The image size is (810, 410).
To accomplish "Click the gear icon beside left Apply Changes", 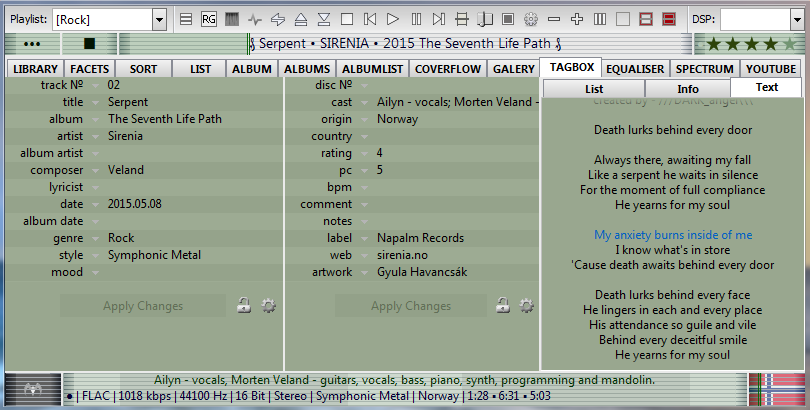I will click(268, 306).
